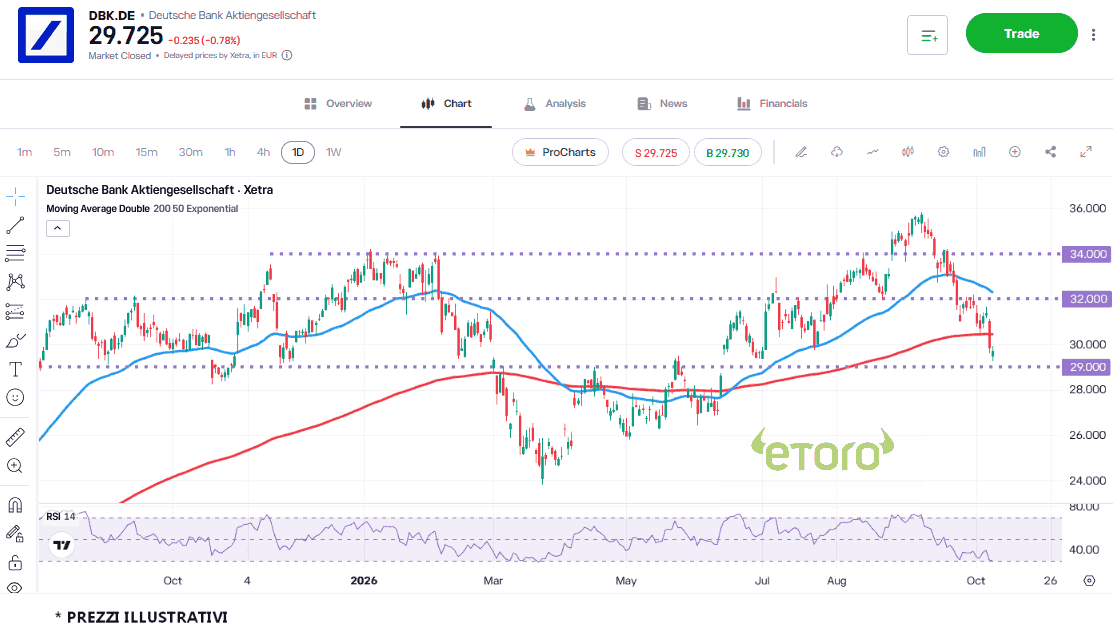Share the chart
1113x627 pixels.
point(1051,152)
